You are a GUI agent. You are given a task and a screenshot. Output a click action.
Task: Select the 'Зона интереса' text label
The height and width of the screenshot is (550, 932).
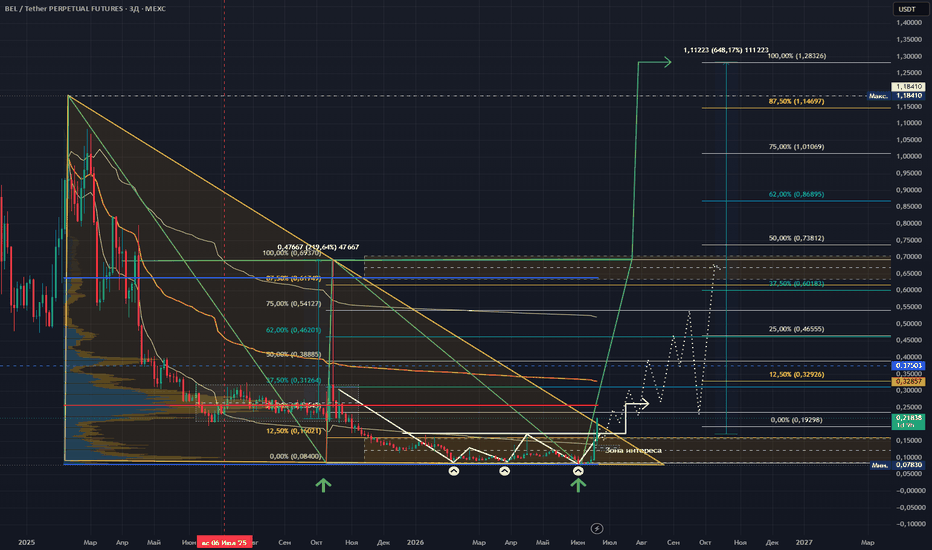click(633, 450)
